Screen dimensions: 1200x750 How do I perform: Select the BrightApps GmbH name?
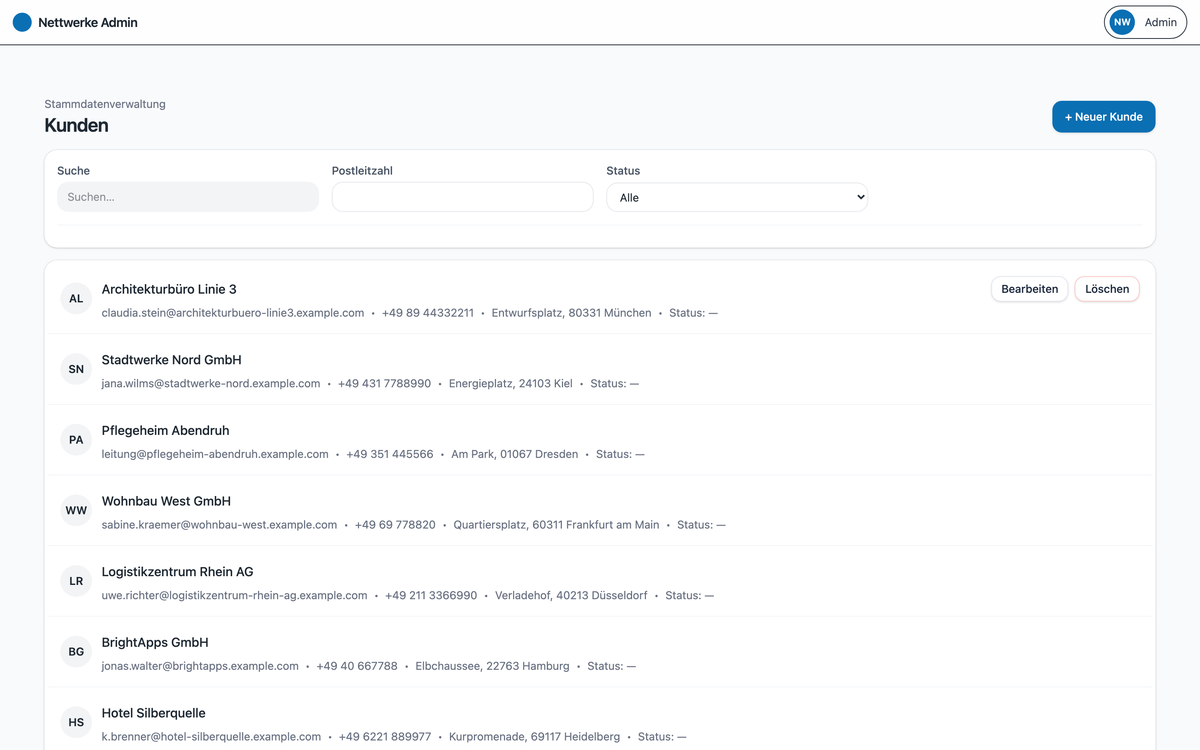point(155,643)
